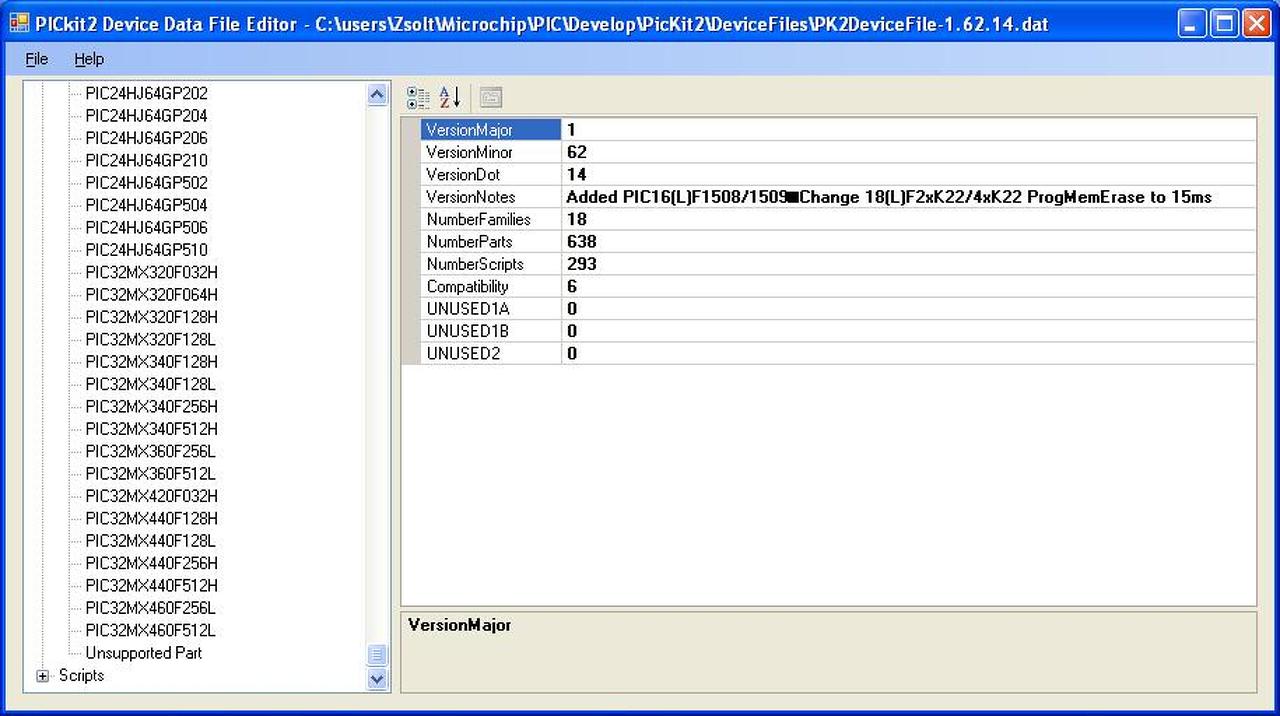Select the Unsupported Part tree item
The width and height of the screenshot is (1280, 716).
pos(143,653)
